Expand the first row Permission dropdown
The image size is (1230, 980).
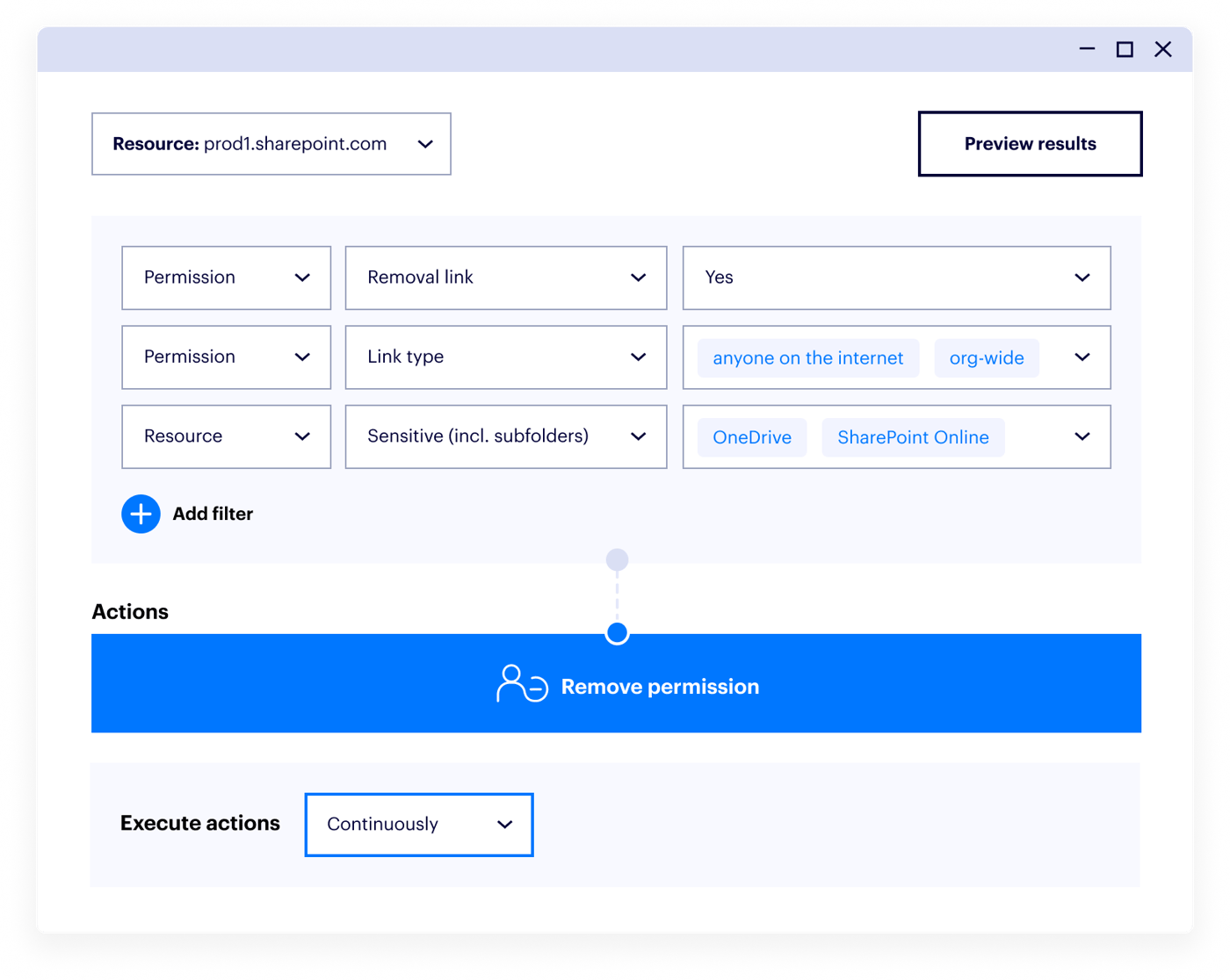click(226, 277)
